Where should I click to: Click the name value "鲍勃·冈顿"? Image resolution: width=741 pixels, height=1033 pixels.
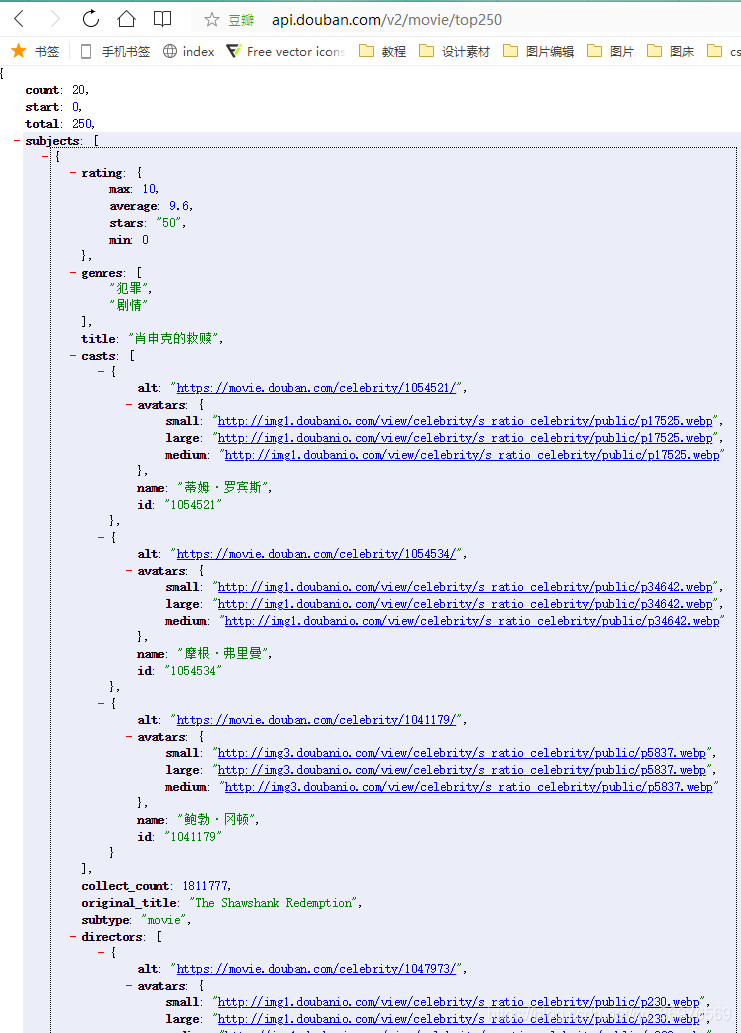click(x=217, y=820)
